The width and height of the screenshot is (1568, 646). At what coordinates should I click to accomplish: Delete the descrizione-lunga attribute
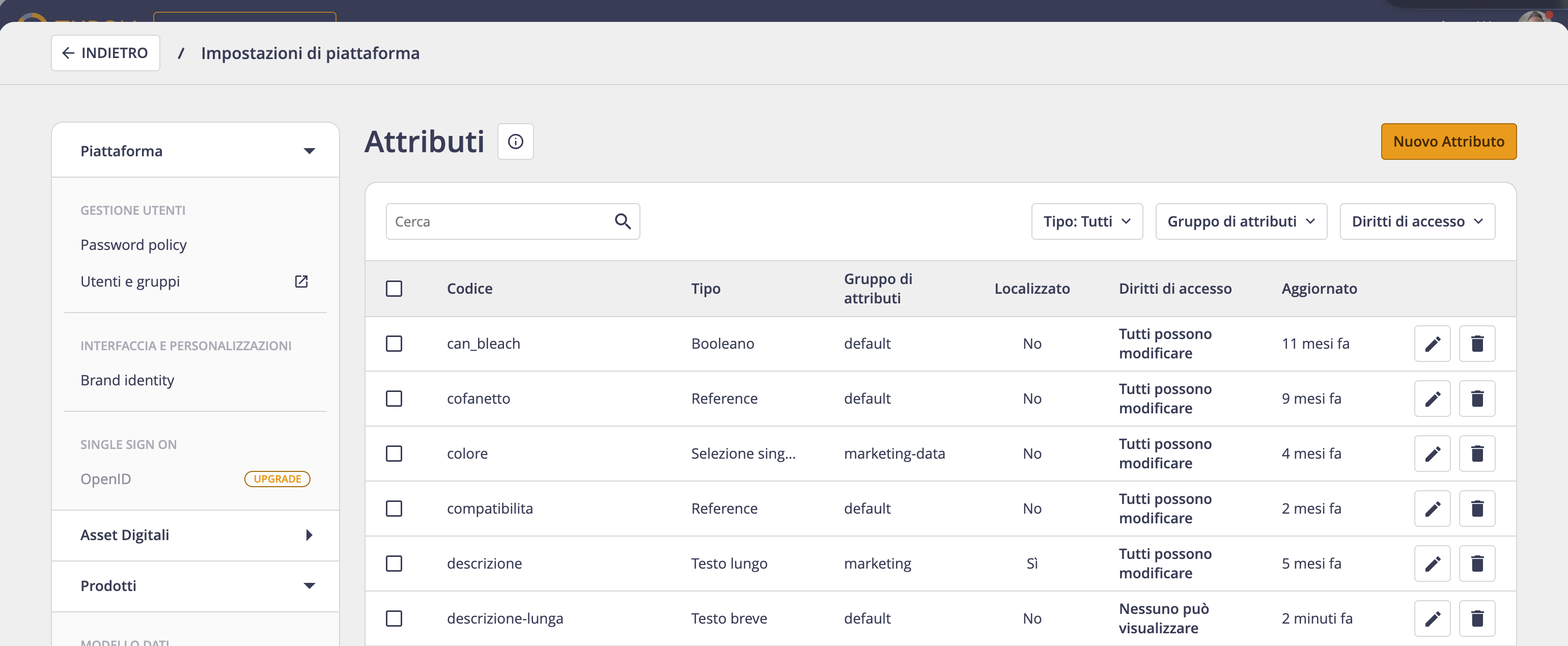1477,619
